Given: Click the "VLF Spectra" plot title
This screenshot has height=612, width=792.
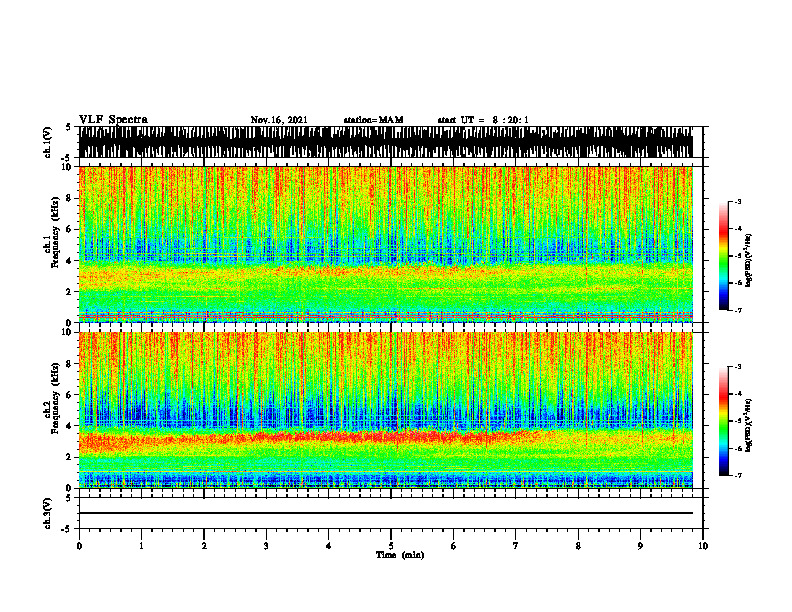Looking at the screenshot, I should pos(113,120).
